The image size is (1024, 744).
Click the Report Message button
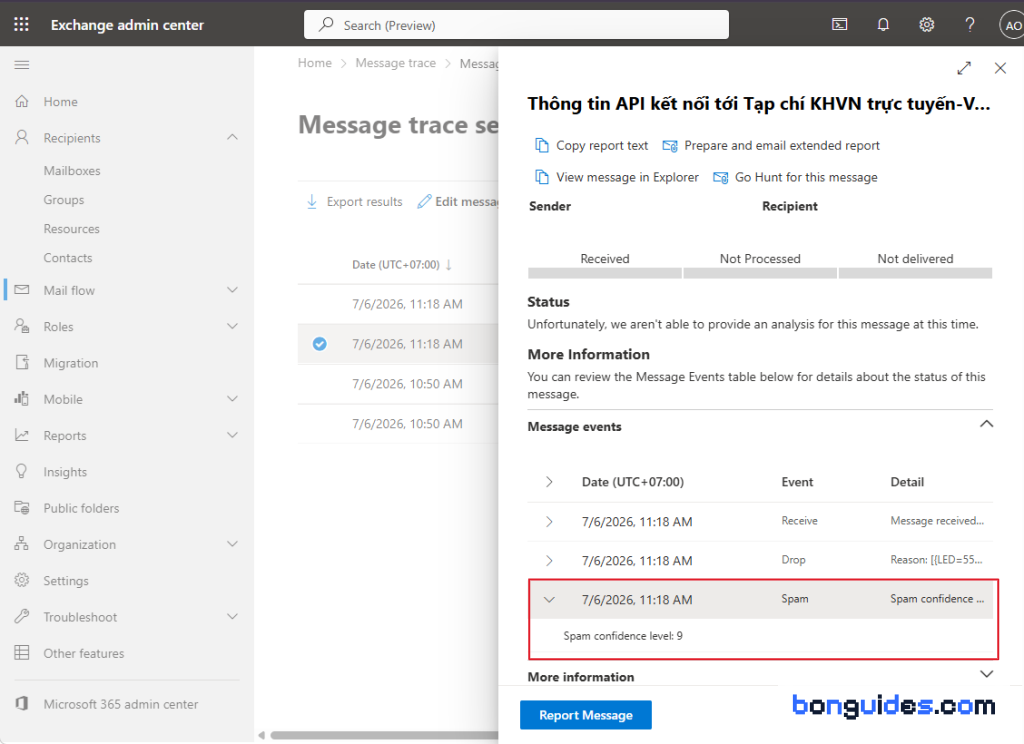pos(586,715)
